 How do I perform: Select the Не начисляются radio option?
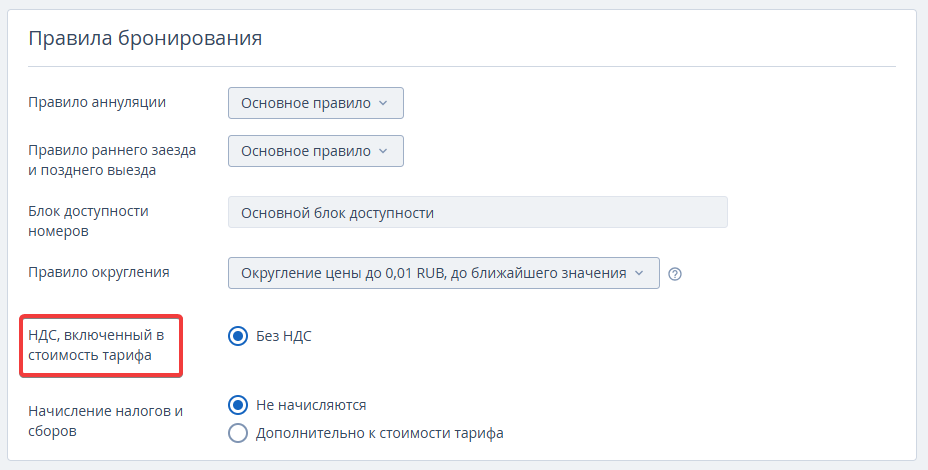click(238, 405)
